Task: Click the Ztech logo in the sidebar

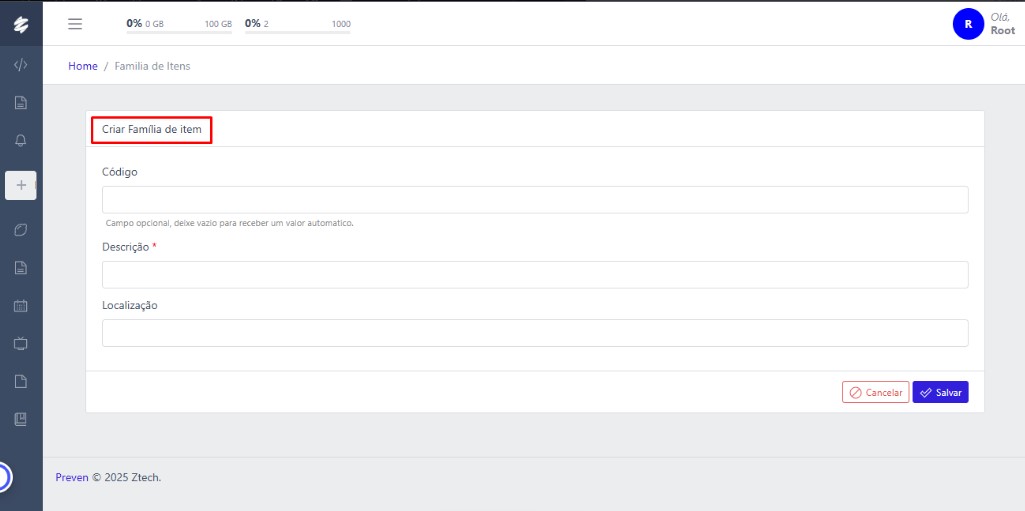Action: pos(20,24)
